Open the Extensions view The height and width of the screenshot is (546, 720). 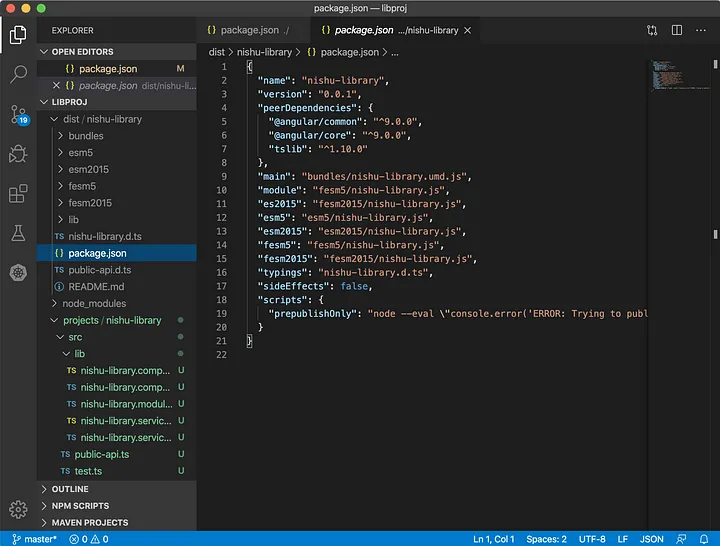[18, 193]
